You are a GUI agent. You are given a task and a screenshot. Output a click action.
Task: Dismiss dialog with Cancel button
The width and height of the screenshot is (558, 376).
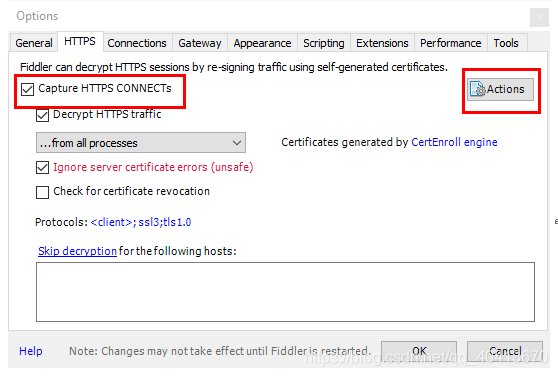[x=505, y=351]
